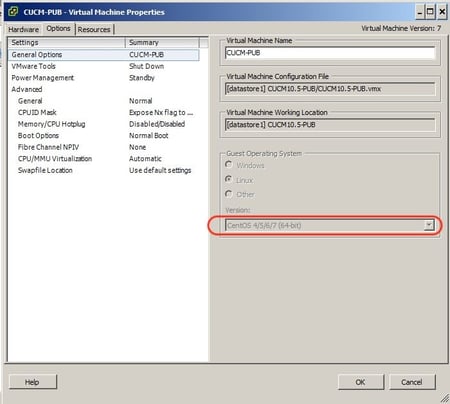Minimize the Virtual Machine Properties window

point(420,12)
